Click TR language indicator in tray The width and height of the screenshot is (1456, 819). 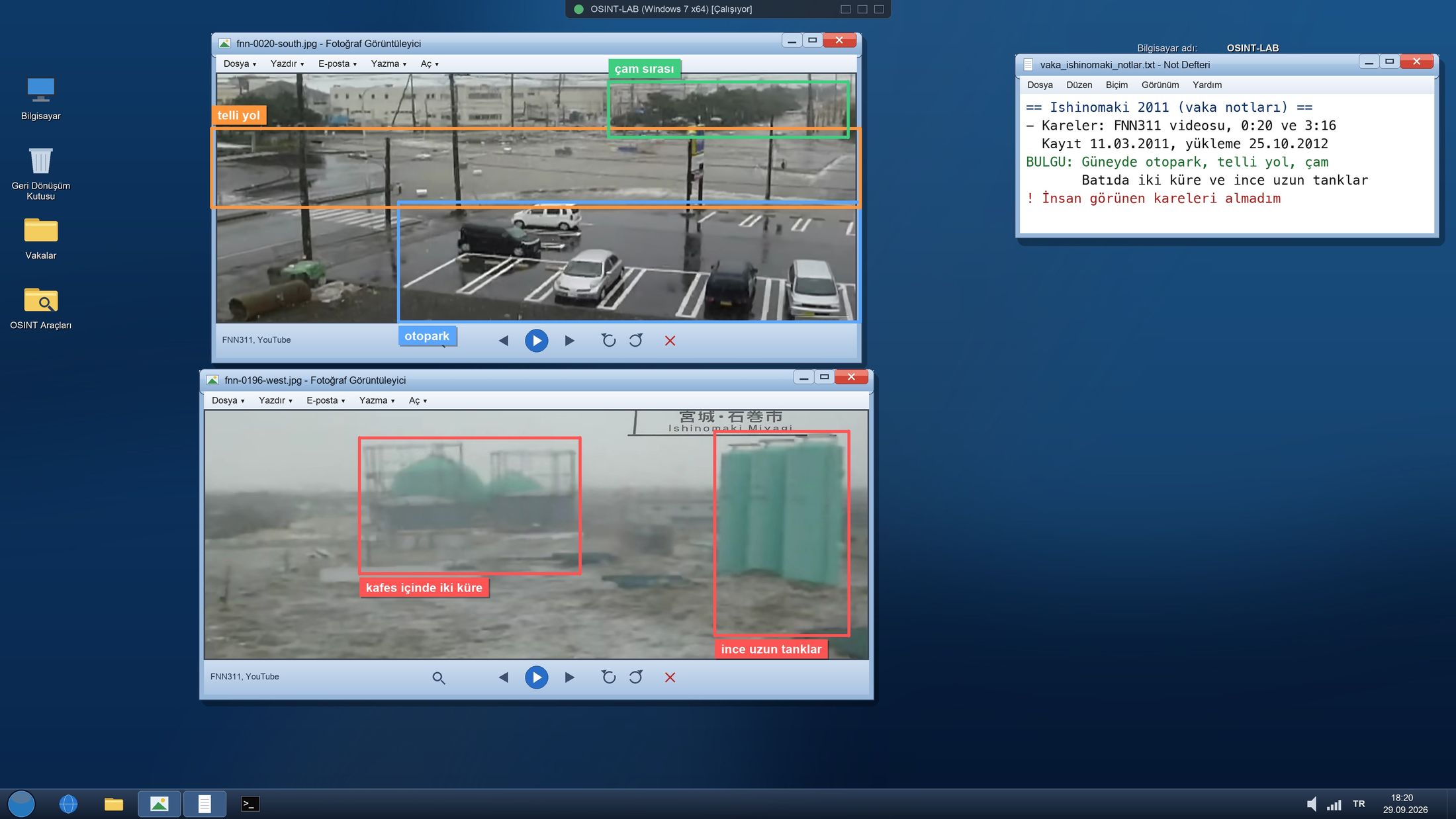(1359, 804)
